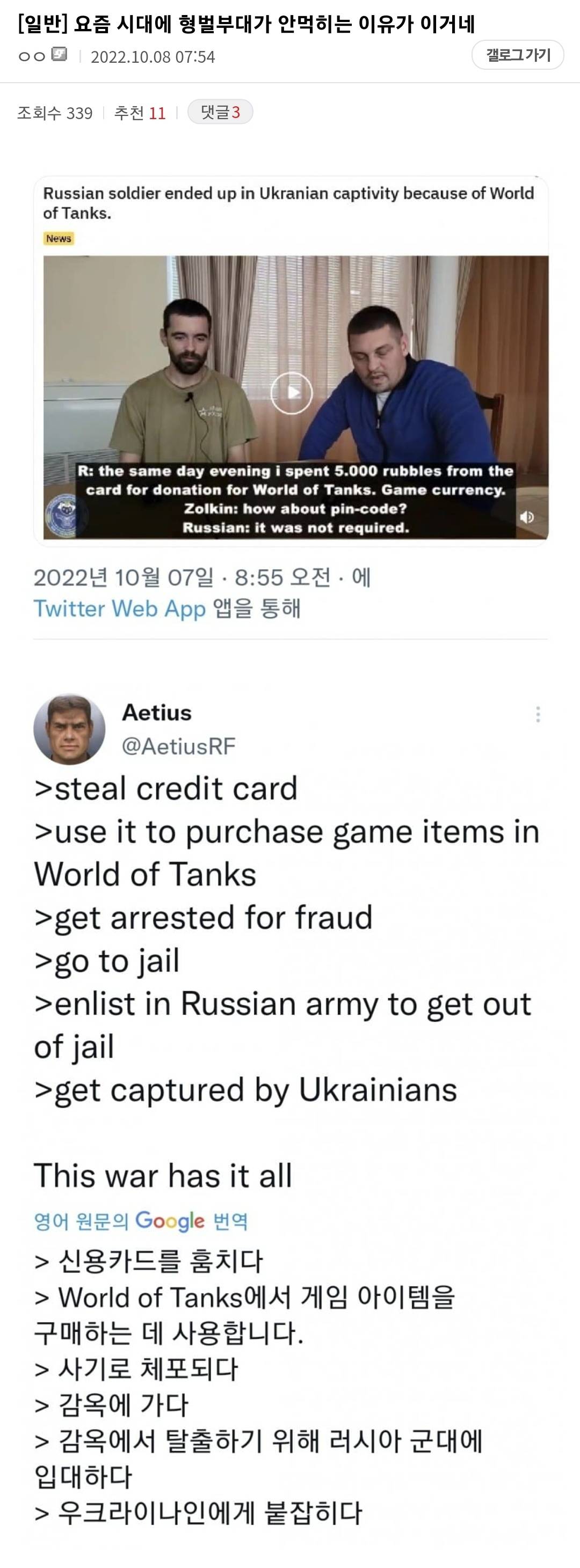Click the author nickname ㅇㅇ
This screenshot has height=1568, width=580.
click(32, 56)
